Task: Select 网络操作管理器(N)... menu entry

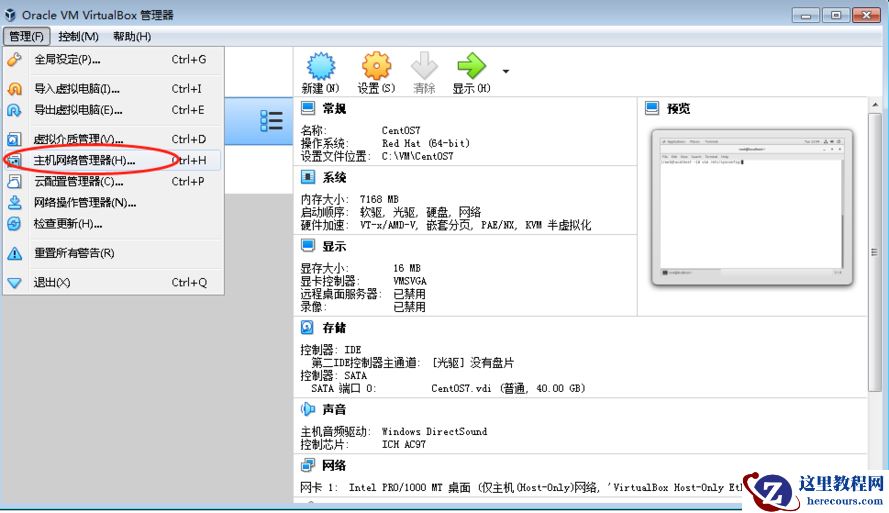Action: tap(113, 202)
